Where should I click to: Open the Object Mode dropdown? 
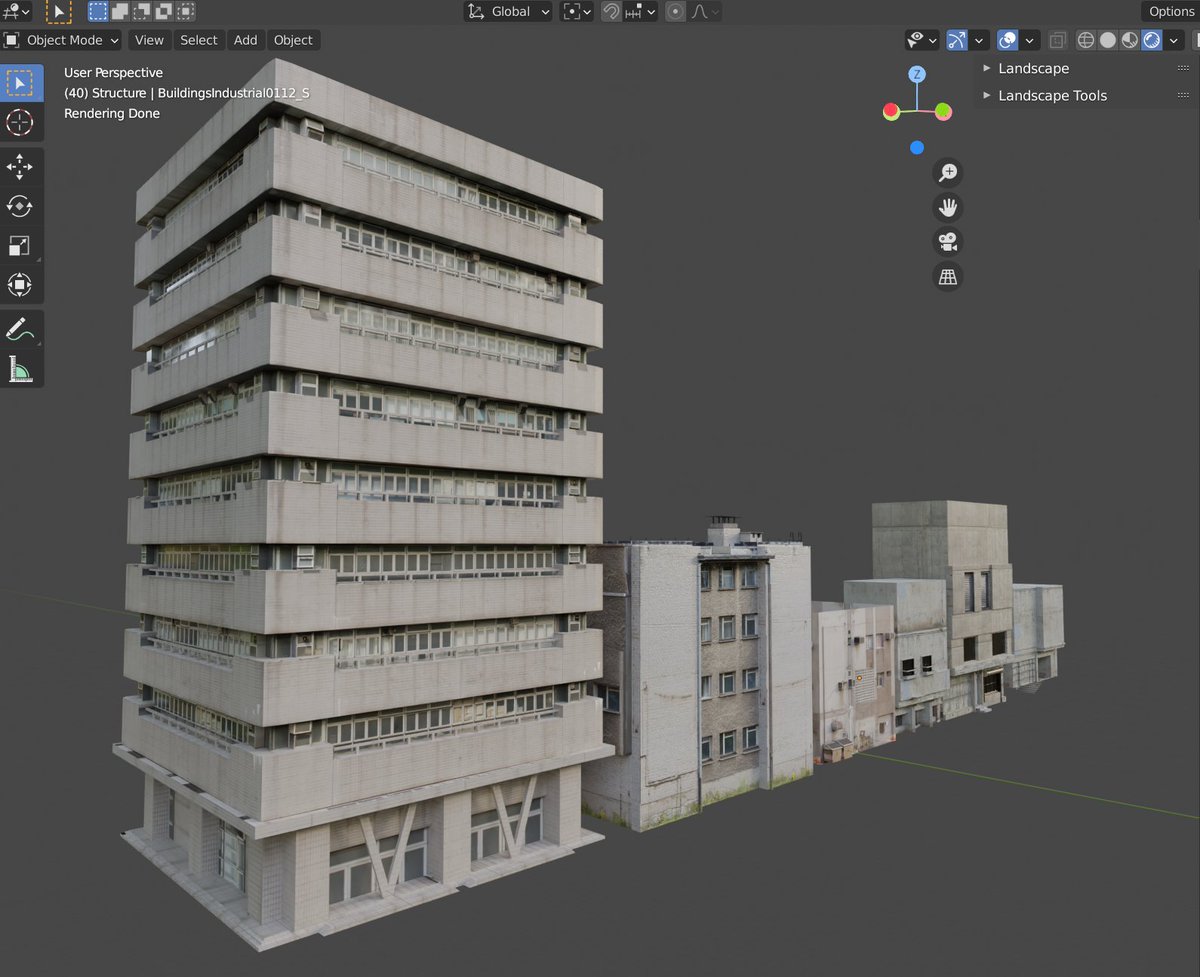point(62,40)
